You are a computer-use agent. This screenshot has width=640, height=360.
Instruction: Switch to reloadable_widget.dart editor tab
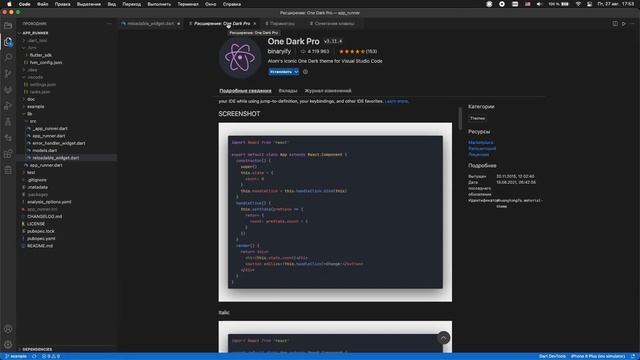click(150, 24)
